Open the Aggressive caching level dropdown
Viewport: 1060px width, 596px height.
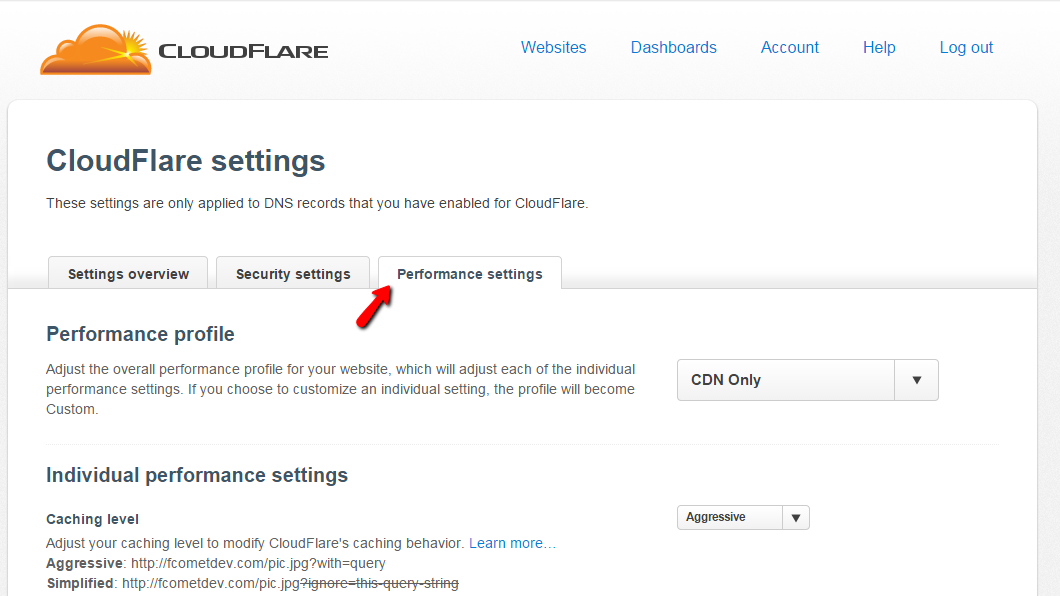coord(743,518)
